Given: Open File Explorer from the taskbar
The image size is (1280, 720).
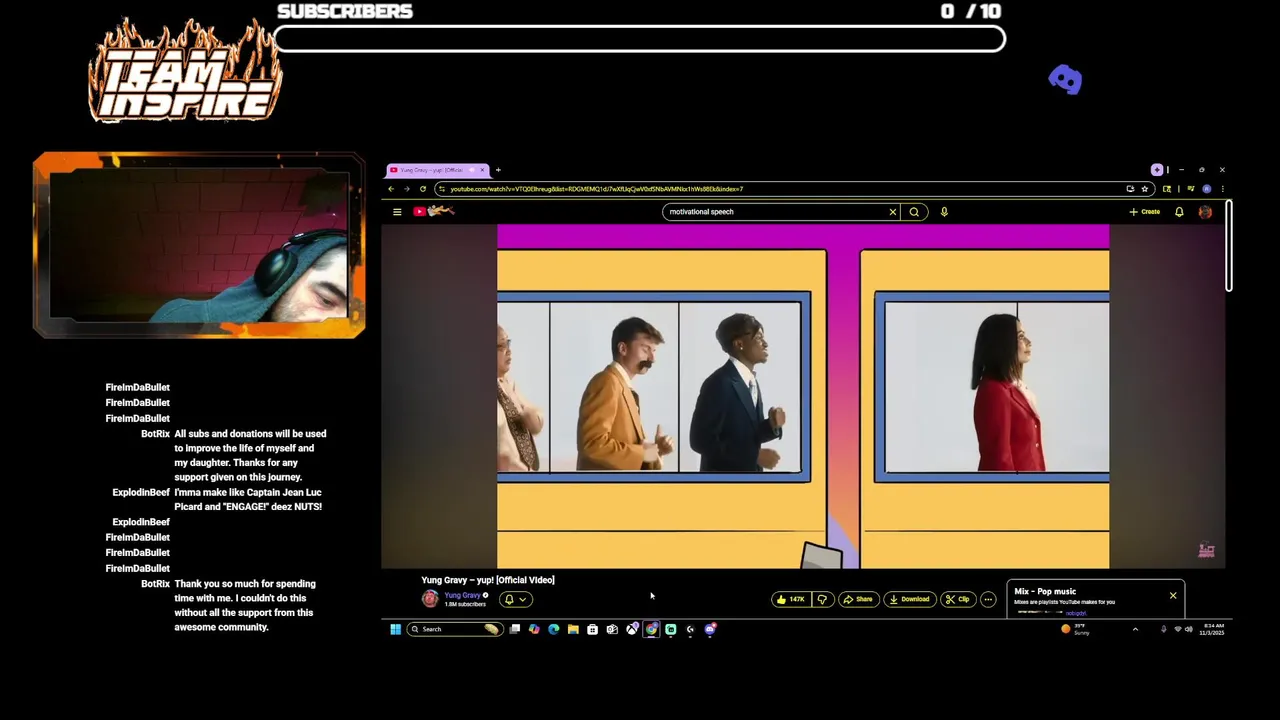Looking at the screenshot, I should [x=573, y=629].
